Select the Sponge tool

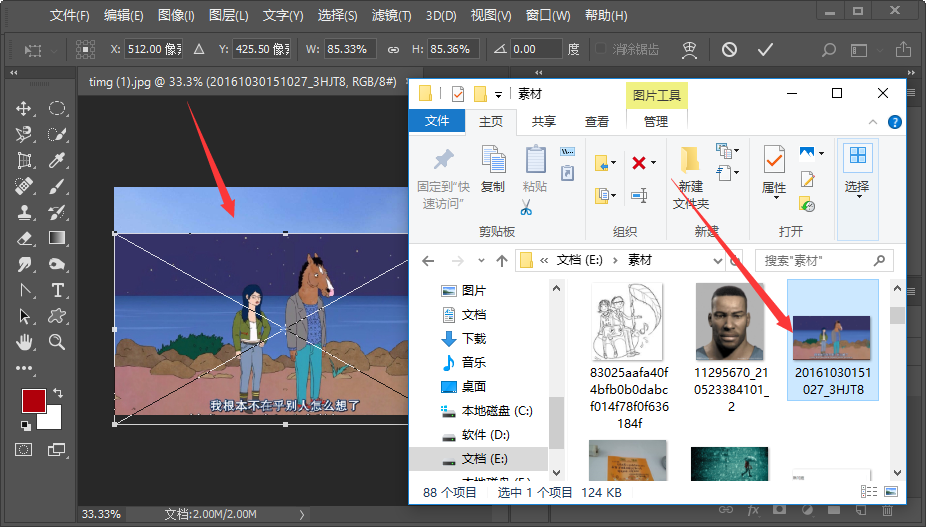point(57,264)
